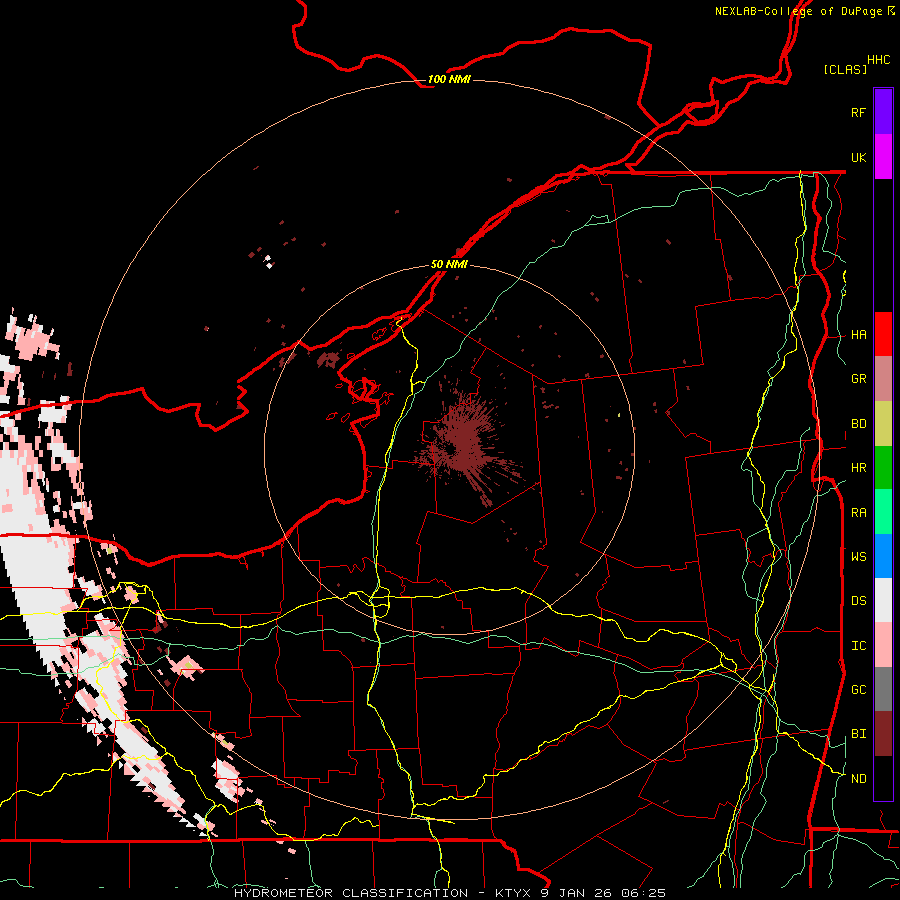Click the purple RF color swatch
The width and height of the screenshot is (900, 900).
point(883,111)
